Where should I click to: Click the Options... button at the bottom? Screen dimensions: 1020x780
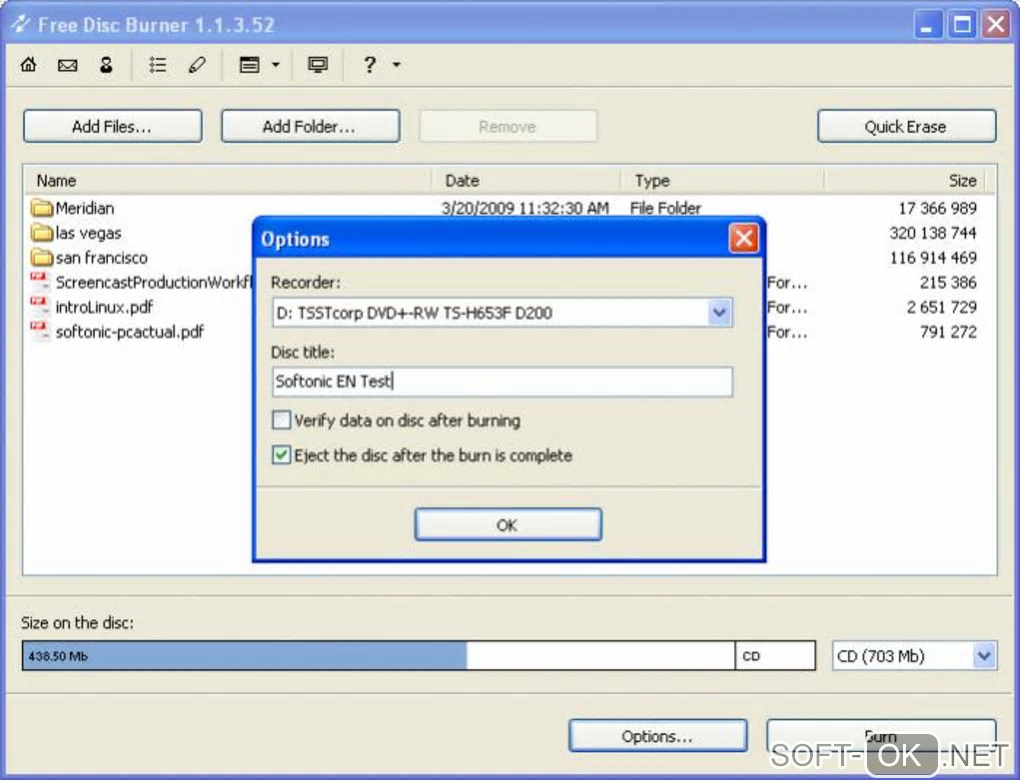click(657, 736)
